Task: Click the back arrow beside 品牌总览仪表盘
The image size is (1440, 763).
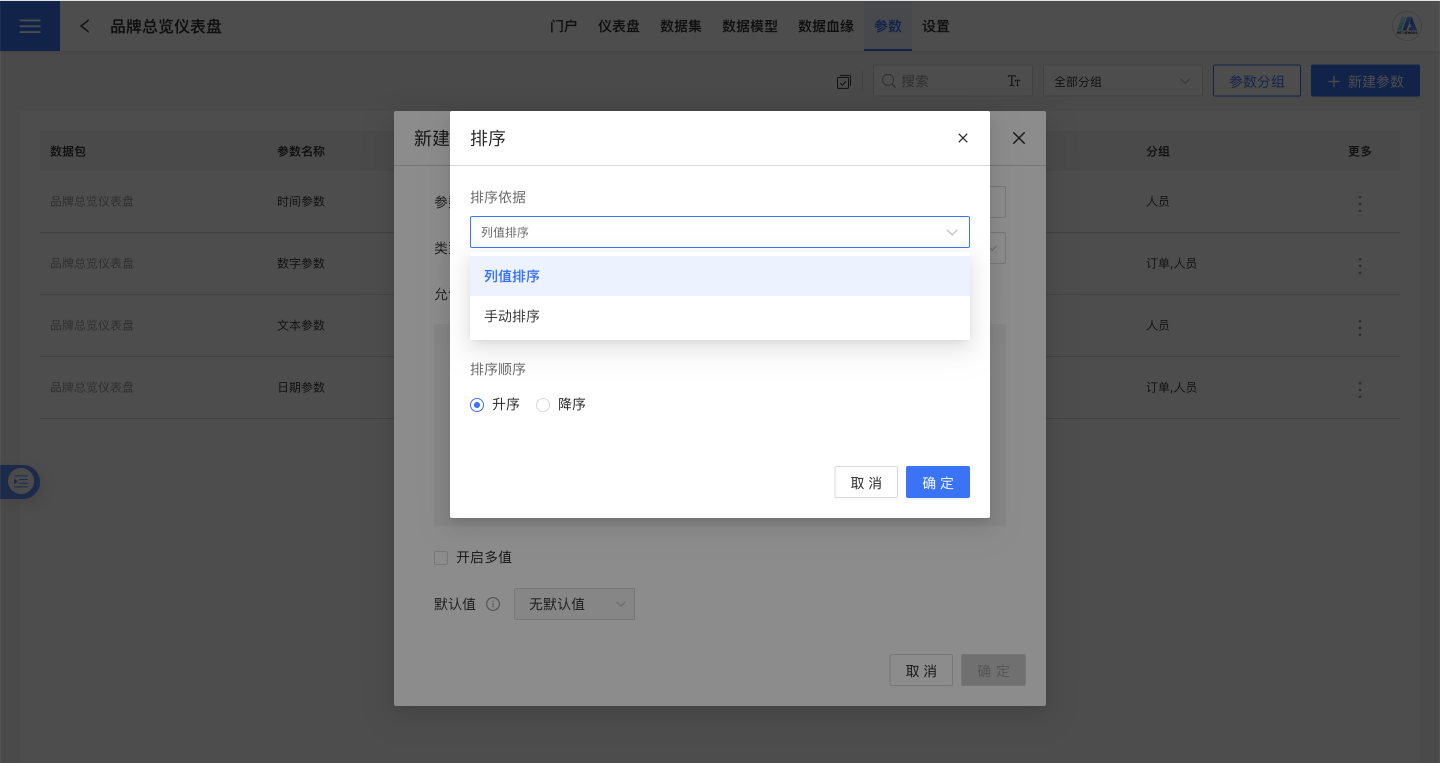Action: click(85, 26)
